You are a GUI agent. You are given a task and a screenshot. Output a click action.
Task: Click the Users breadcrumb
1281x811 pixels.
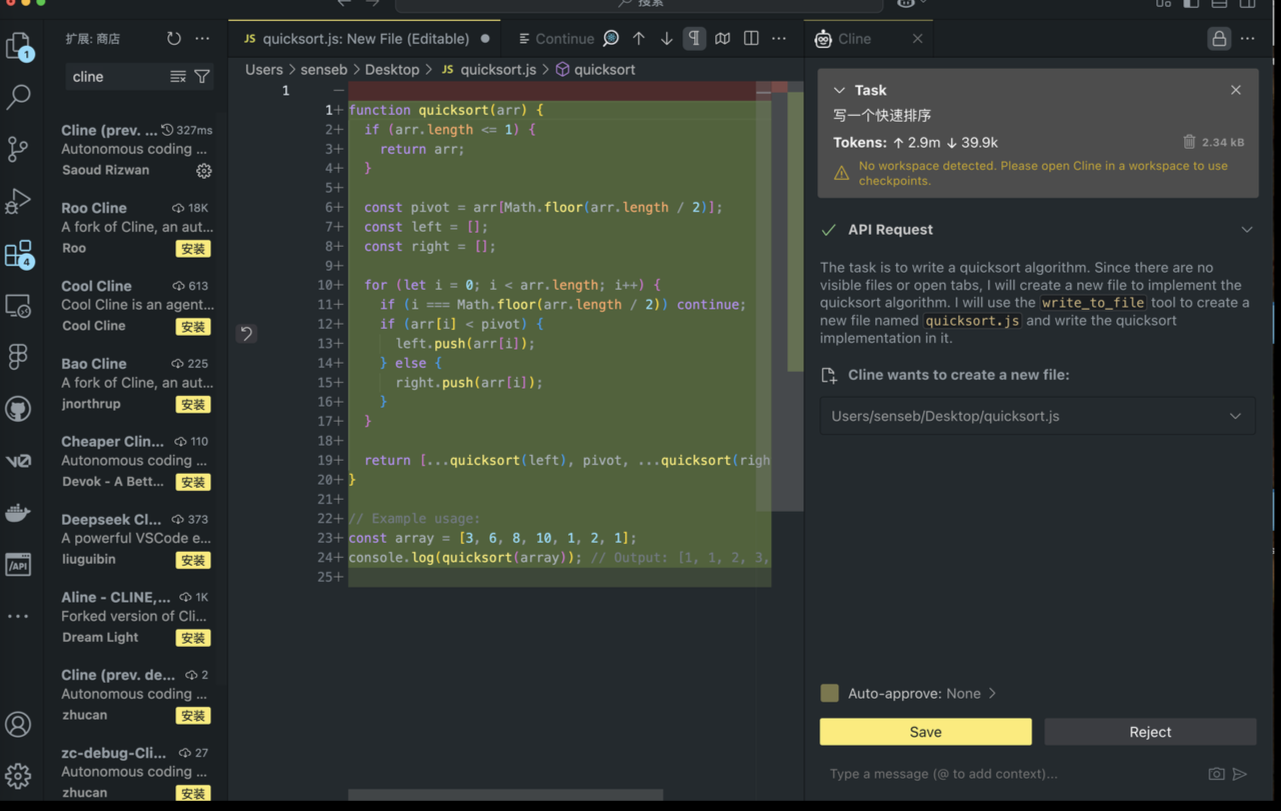pos(264,70)
